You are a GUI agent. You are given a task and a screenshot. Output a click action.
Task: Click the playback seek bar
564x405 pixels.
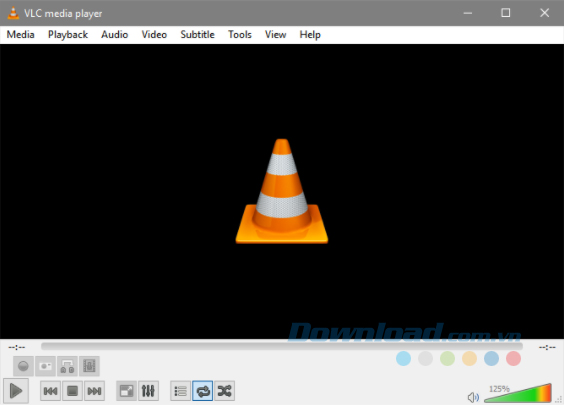pos(282,346)
